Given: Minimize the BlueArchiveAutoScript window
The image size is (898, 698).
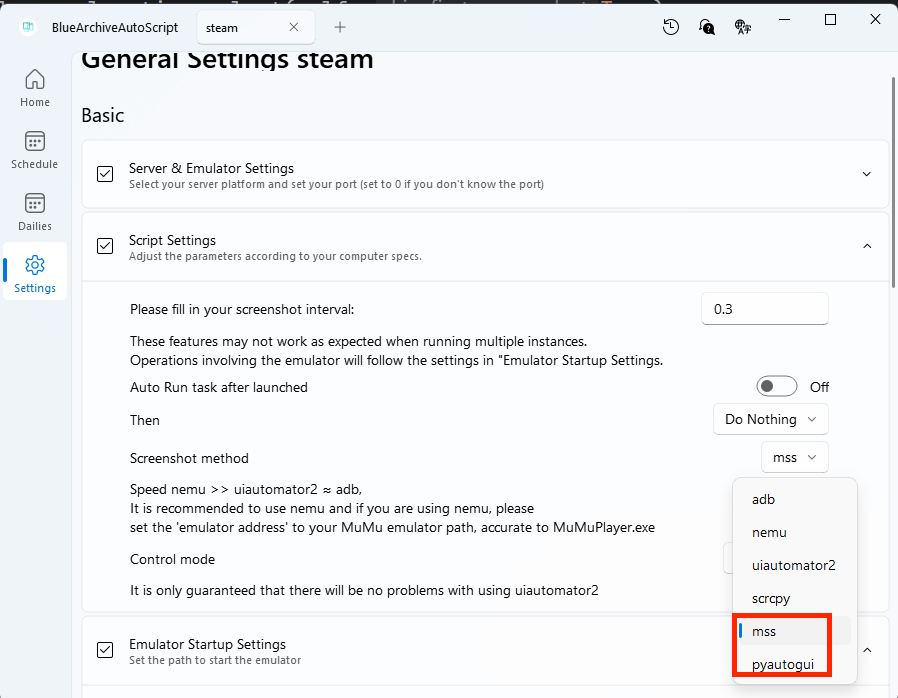Looking at the screenshot, I should (x=785, y=19).
